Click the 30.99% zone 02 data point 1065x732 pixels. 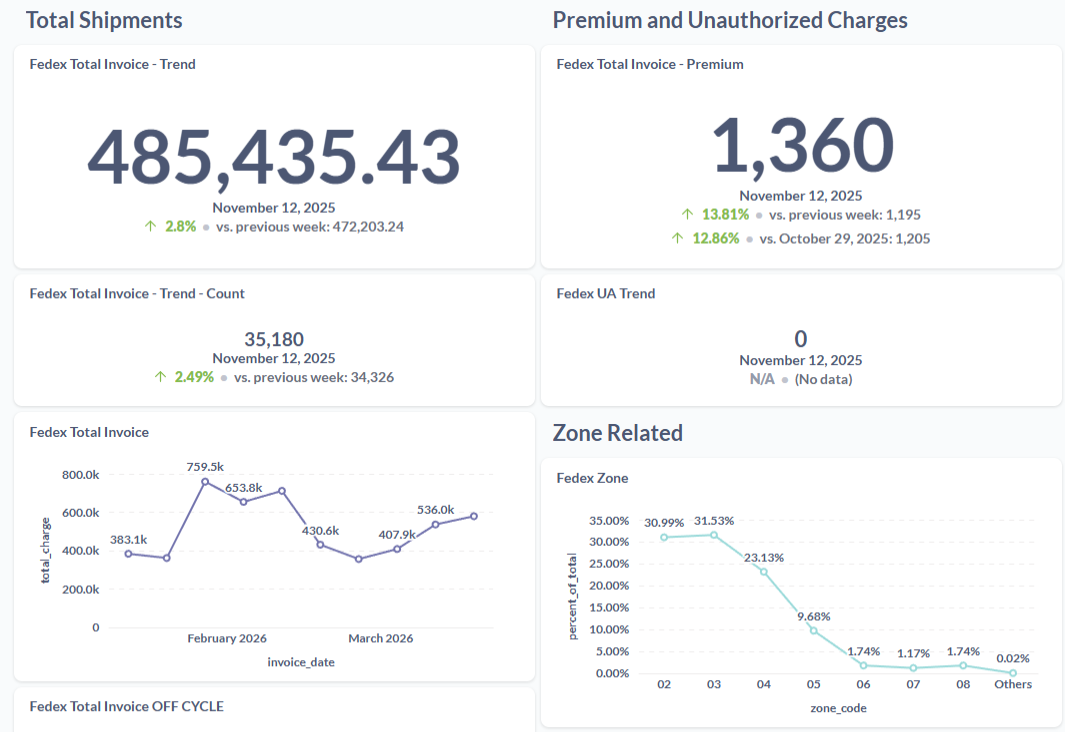coord(663,537)
